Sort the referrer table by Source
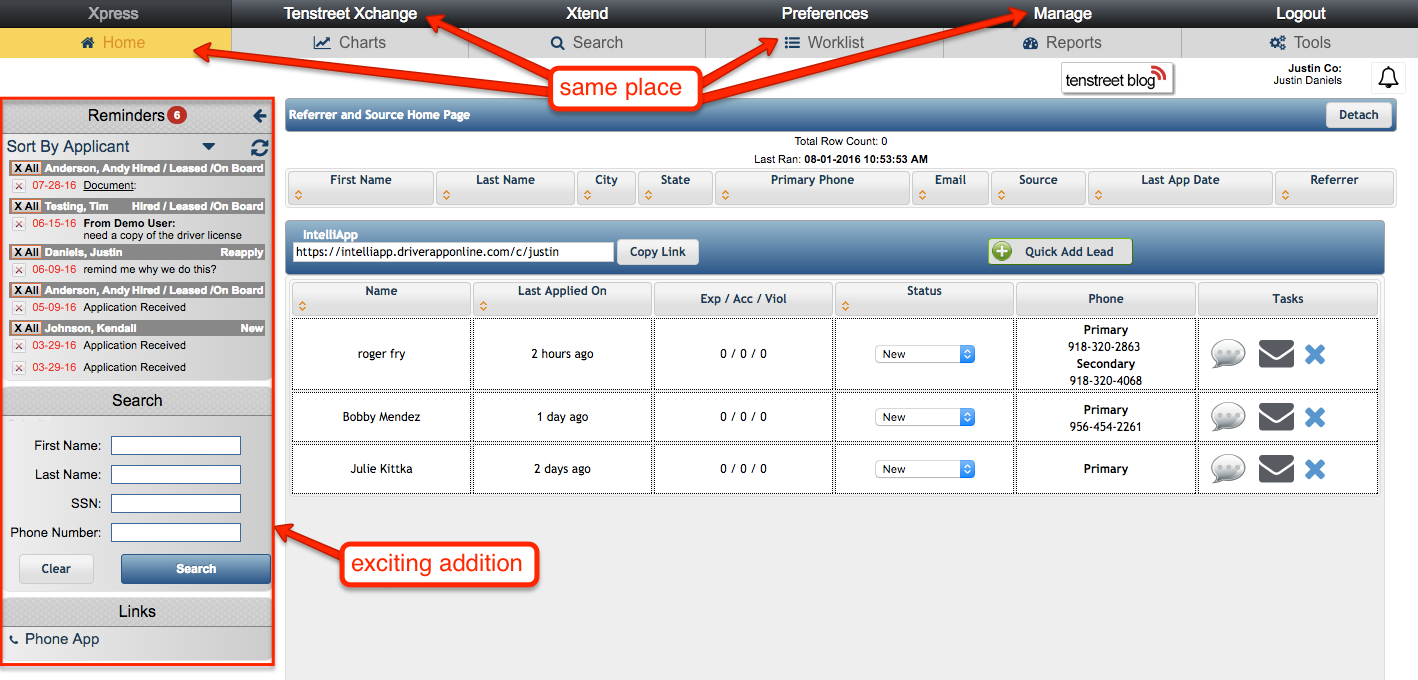Screen dimensions: 1418x680 [999, 195]
